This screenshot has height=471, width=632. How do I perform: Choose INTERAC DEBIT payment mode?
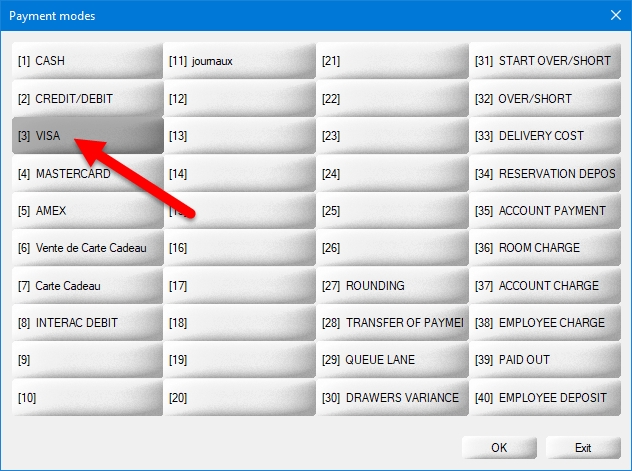(x=88, y=323)
